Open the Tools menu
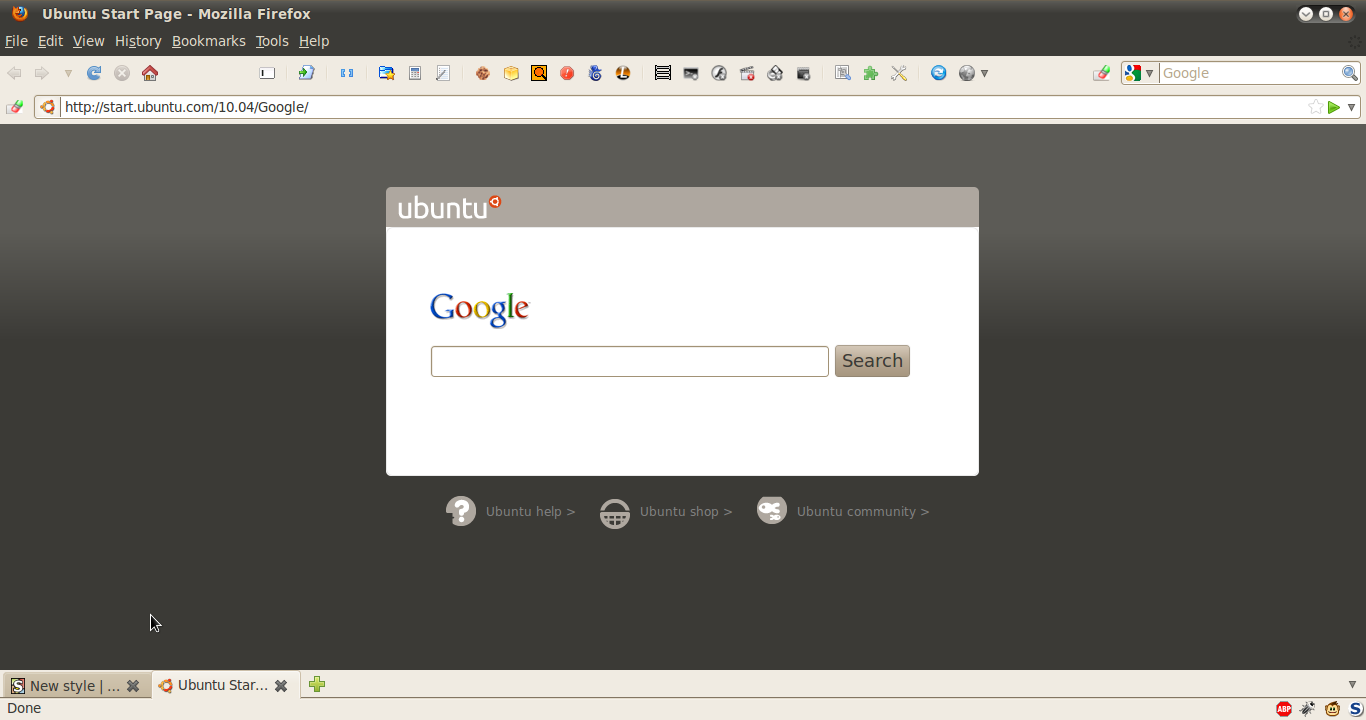Screen dimensions: 1366x720 click(272, 41)
